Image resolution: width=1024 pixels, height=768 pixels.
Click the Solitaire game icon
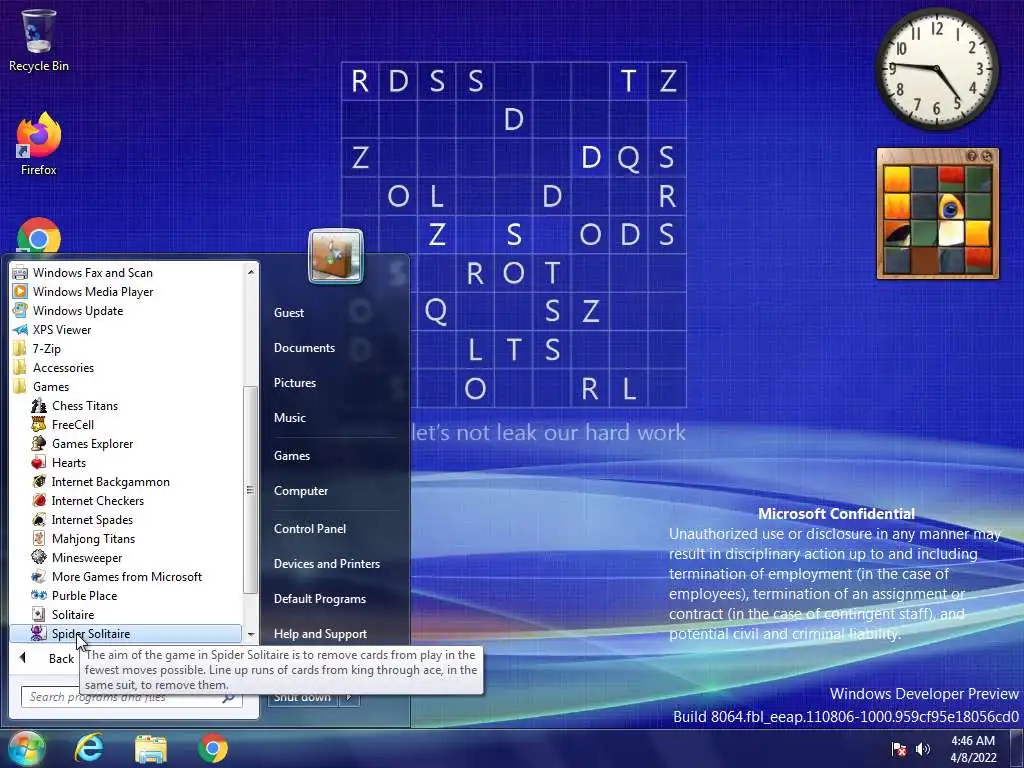[39, 615]
